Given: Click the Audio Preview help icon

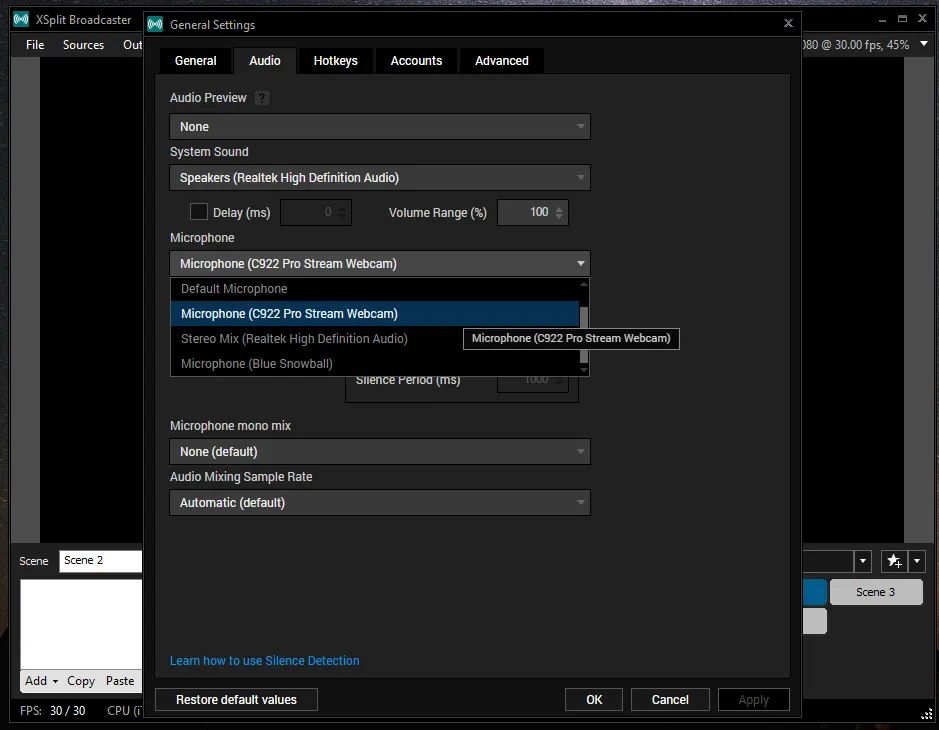Looking at the screenshot, I should click(262, 98).
